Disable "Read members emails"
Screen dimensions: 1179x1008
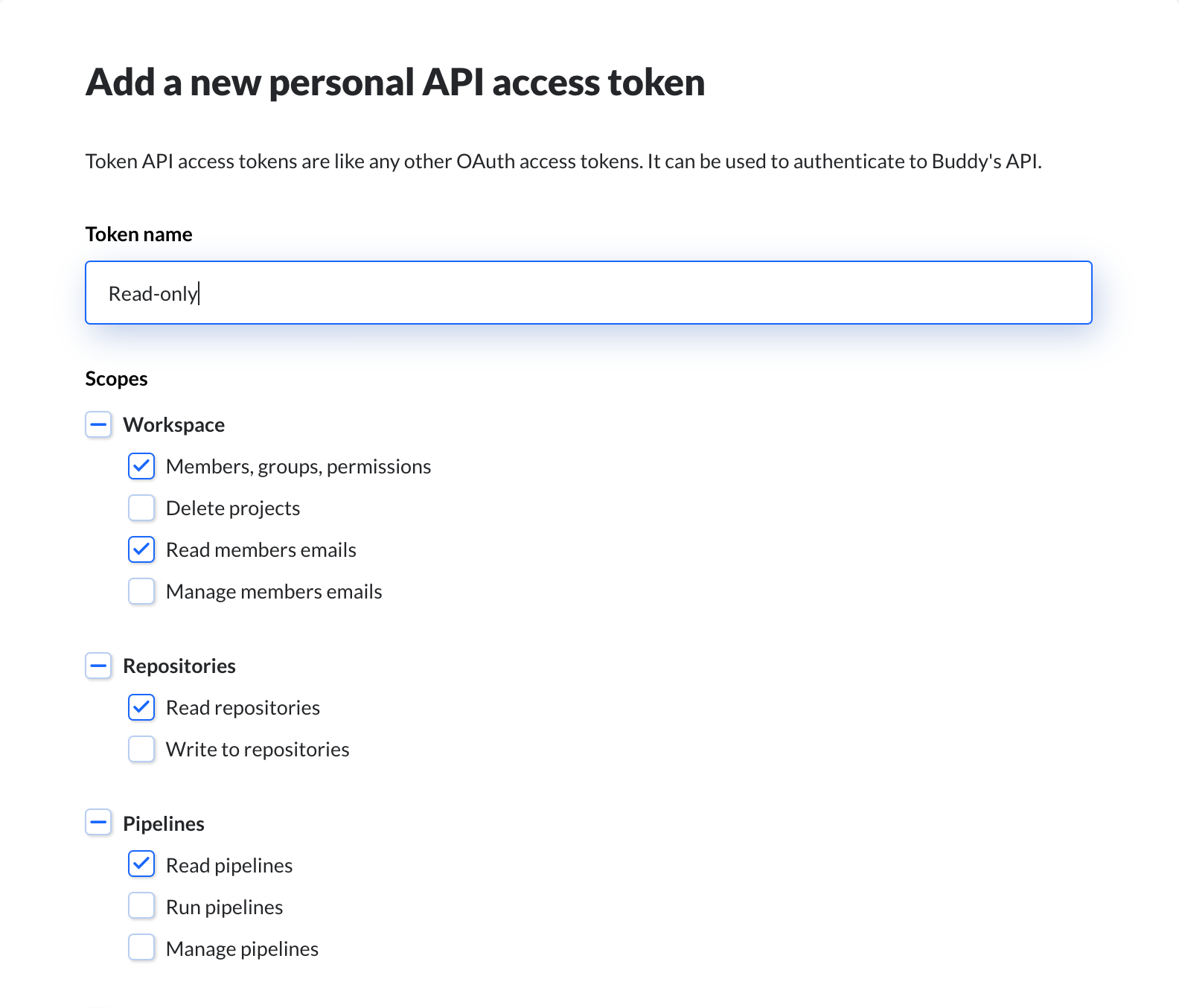click(x=141, y=549)
